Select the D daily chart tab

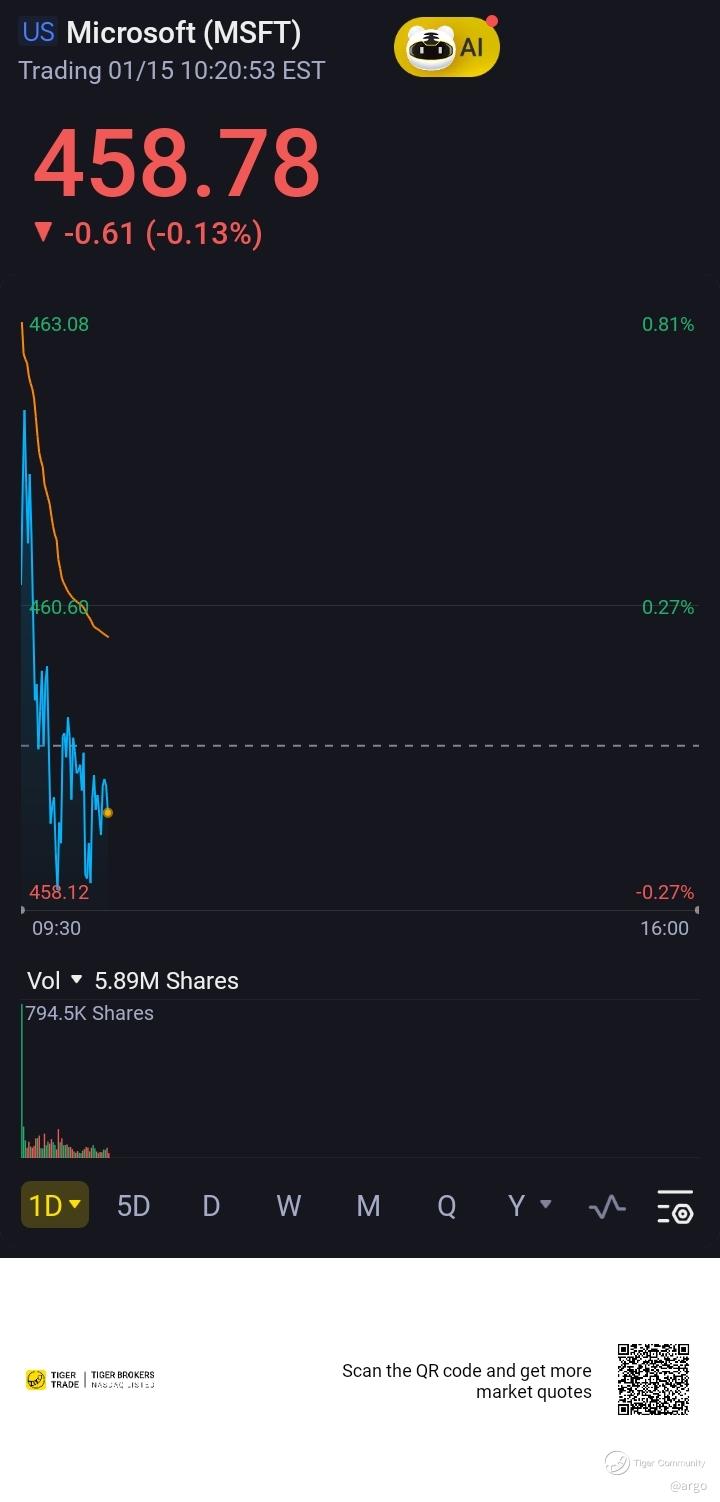[x=211, y=1206]
